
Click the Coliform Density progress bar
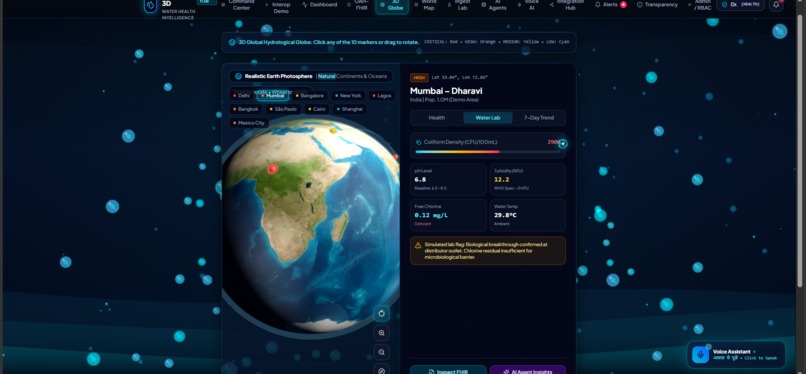pyautogui.click(x=488, y=152)
